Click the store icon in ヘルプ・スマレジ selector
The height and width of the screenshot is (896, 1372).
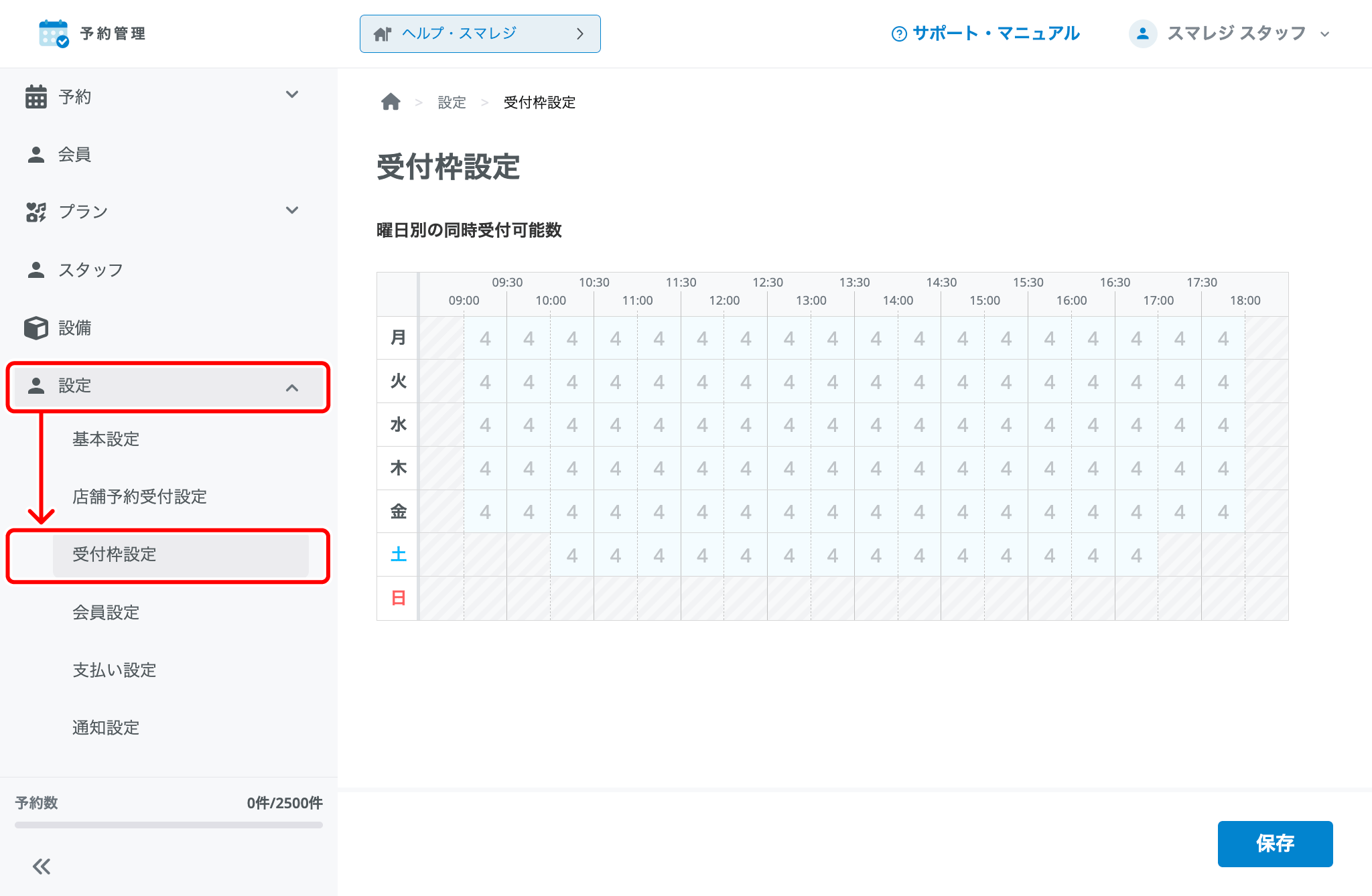click(x=383, y=34)
